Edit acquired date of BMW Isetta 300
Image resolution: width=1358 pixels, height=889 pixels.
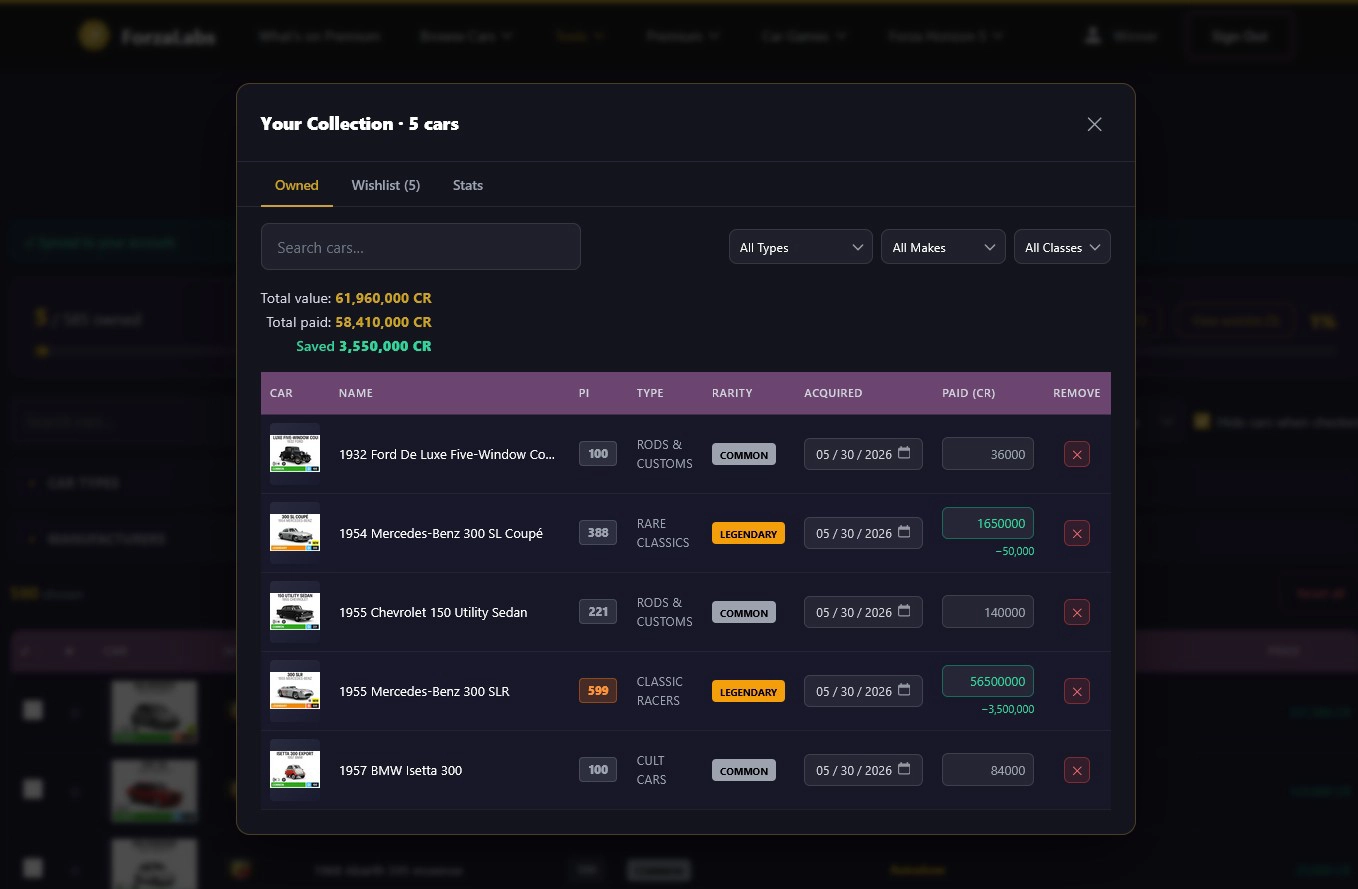pos(863,770)
